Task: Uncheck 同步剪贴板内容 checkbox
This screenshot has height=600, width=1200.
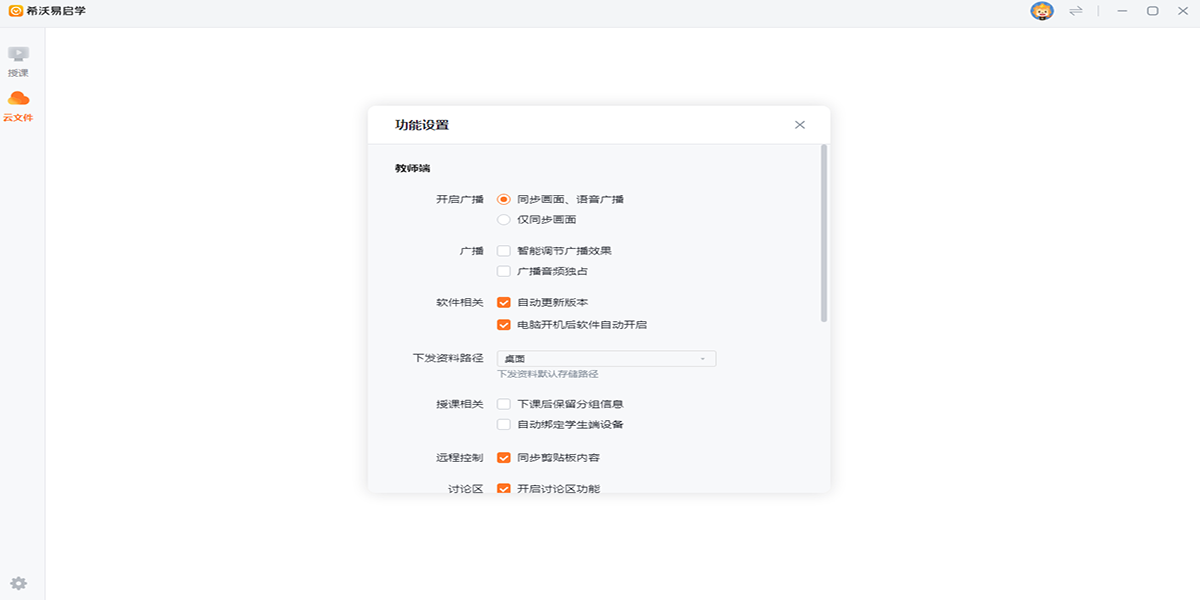Action: click(x=504, y=458)
